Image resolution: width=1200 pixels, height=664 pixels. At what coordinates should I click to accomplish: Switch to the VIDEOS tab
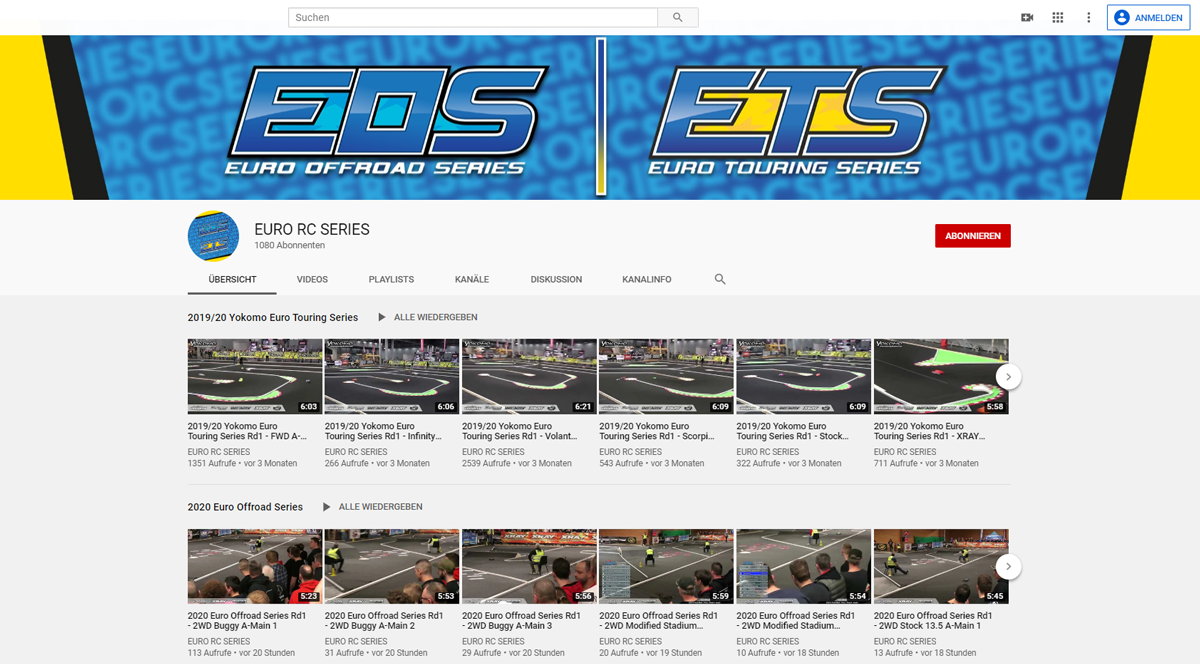312,279
